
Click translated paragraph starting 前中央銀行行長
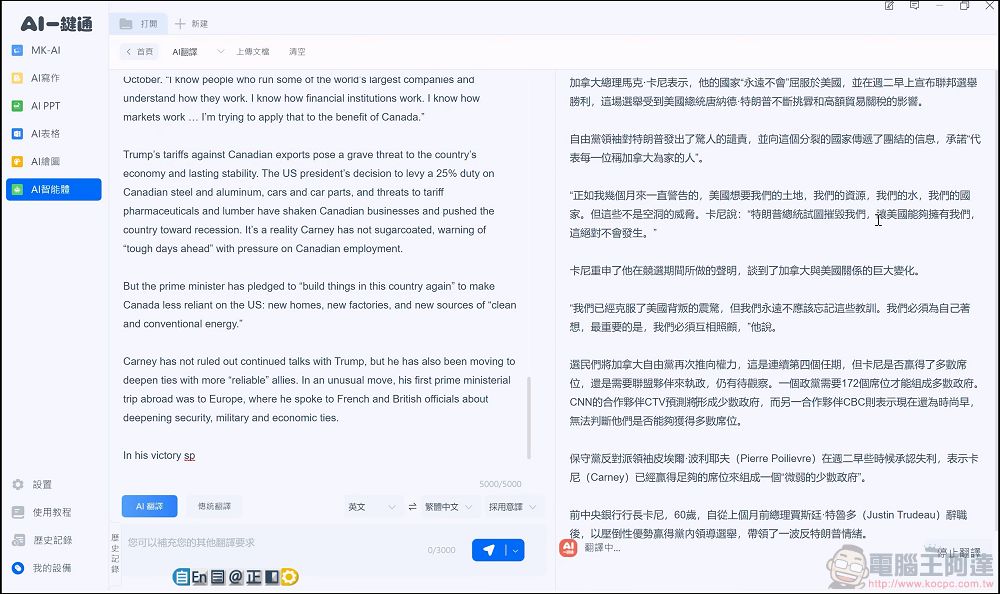(768, 524)
